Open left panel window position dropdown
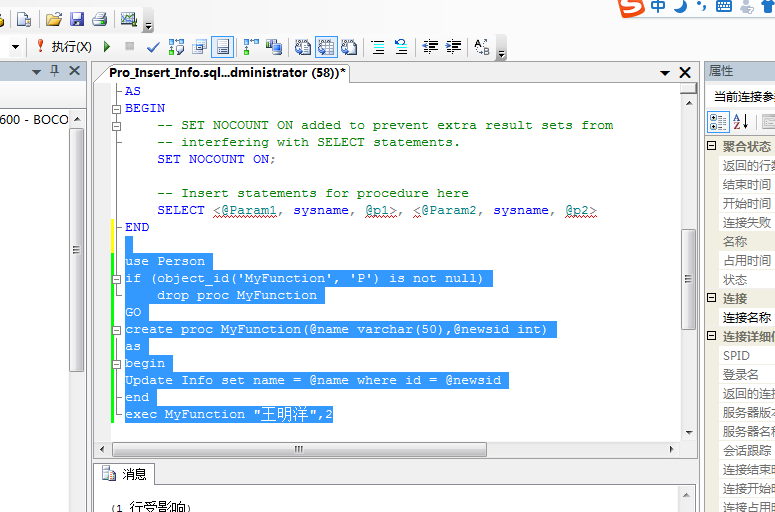The height and width of the screenshot is (512, 775). pos(36,72)
